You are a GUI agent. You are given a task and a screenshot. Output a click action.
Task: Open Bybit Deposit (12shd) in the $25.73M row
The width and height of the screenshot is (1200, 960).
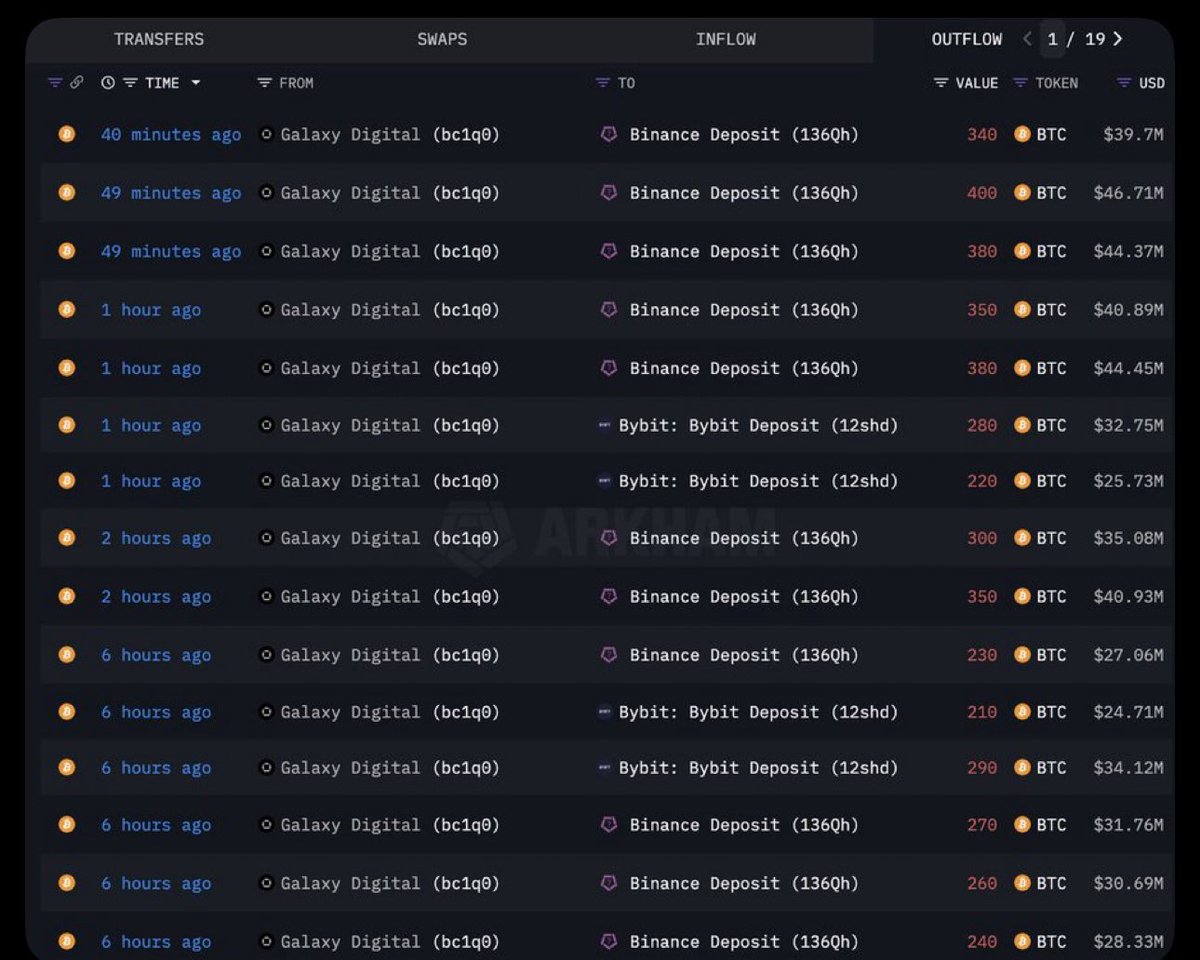[758, 482]
